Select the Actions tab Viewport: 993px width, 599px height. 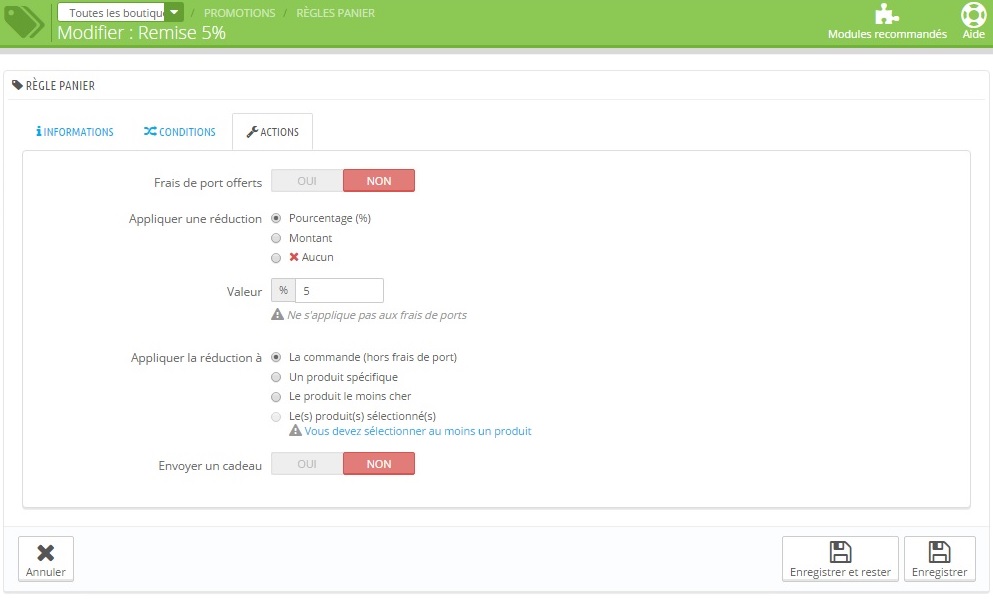point(272,132)
